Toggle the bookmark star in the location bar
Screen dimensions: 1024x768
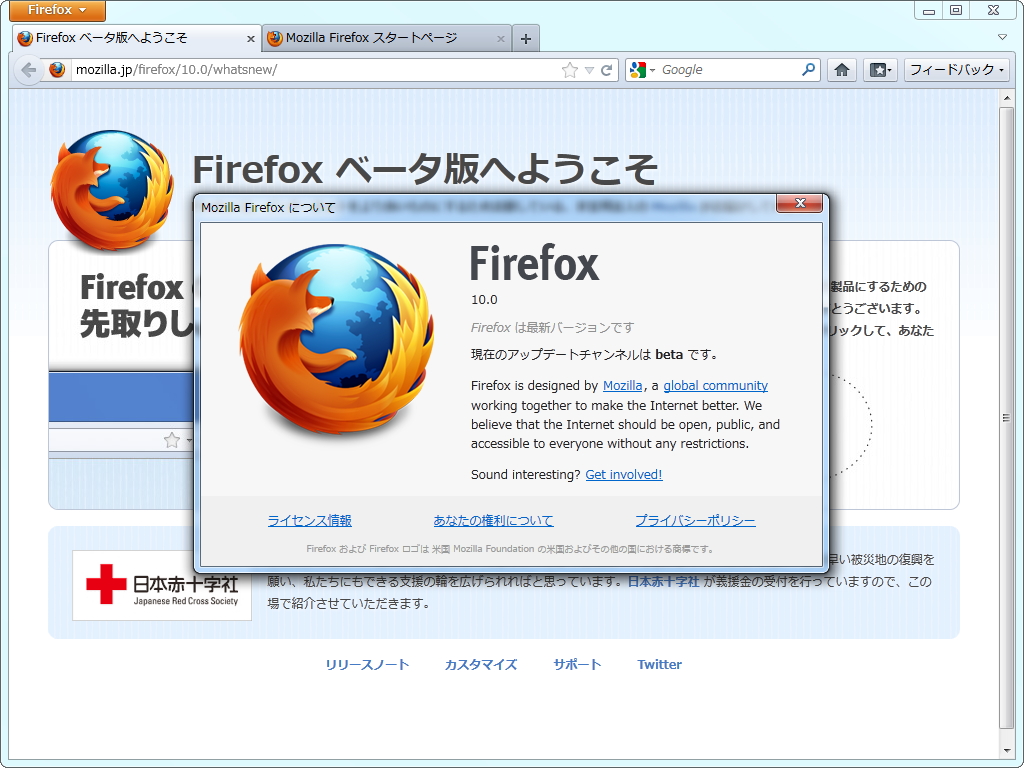(570, 69)
